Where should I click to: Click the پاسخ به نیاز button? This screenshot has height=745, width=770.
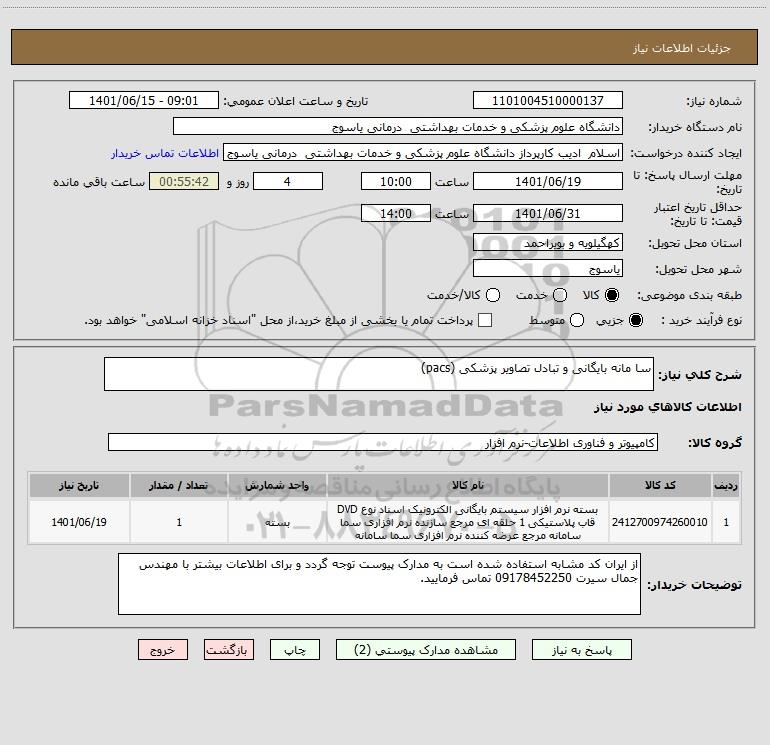[x=581, y=650]
